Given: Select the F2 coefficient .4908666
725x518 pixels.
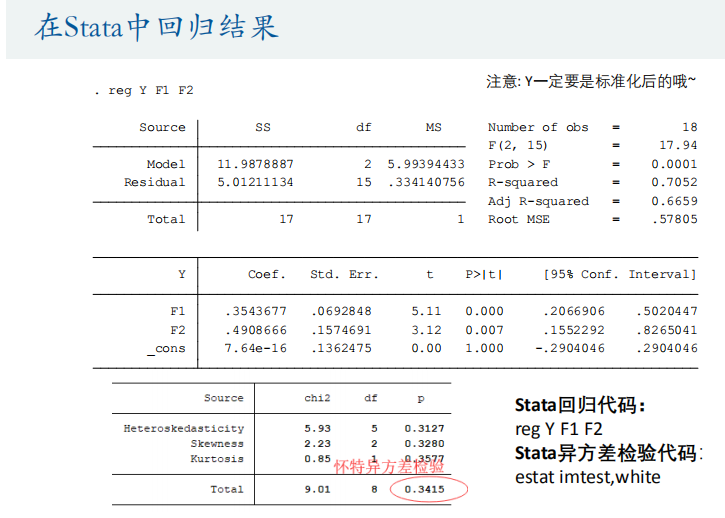Looking at the screenshot, I should point(256,330).
